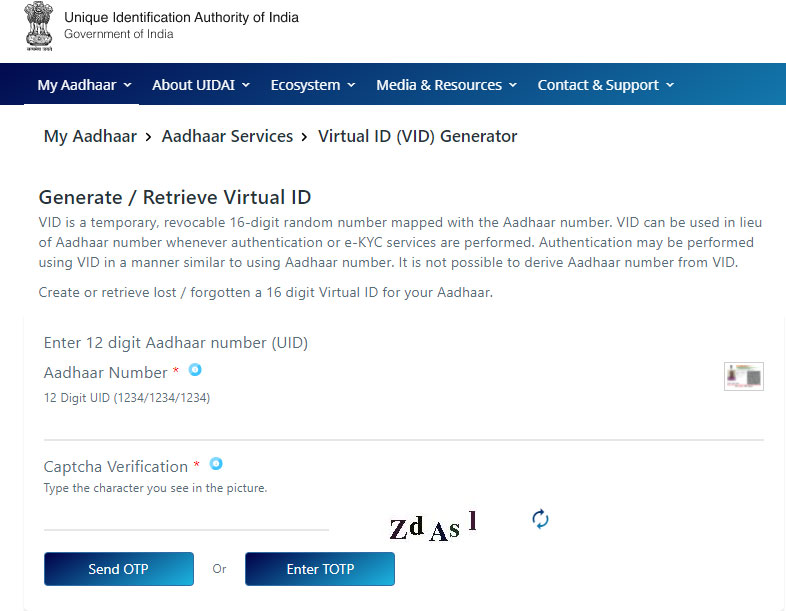Image resolution: width=786 pixels, height=611 pixels.
Task: Go to Aadhaar Services breadcrumb link
Action: tap(227, 136)
